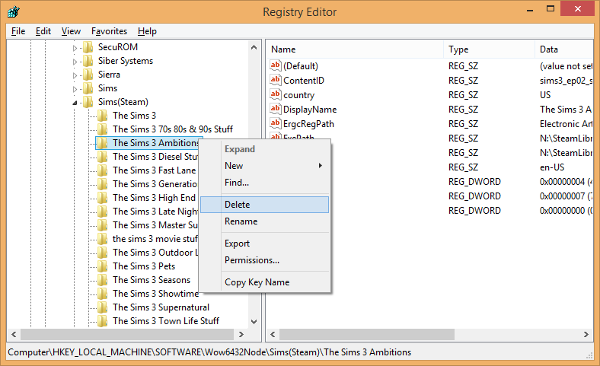Image resolution: width=600 pixels, height=366 pixels.
Task: Click the Name column header
Action: point(355,49)
